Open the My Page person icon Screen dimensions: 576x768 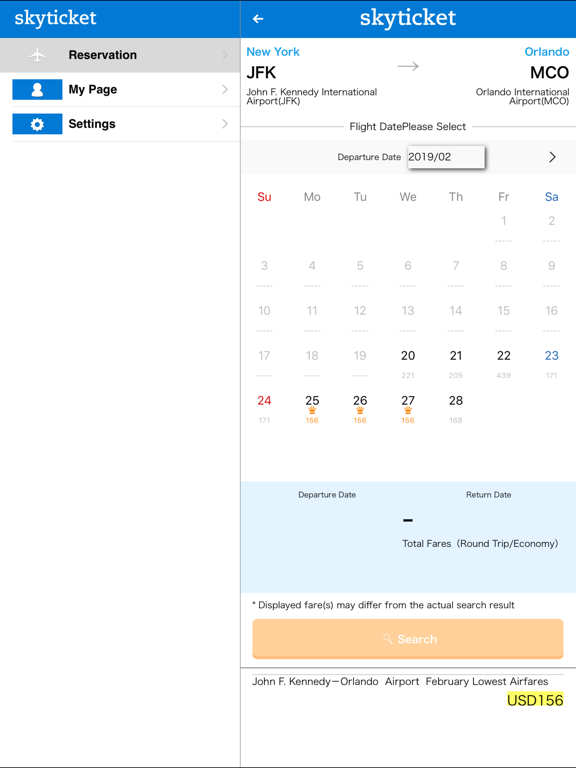pyautogui.click(x=37, y=90)
